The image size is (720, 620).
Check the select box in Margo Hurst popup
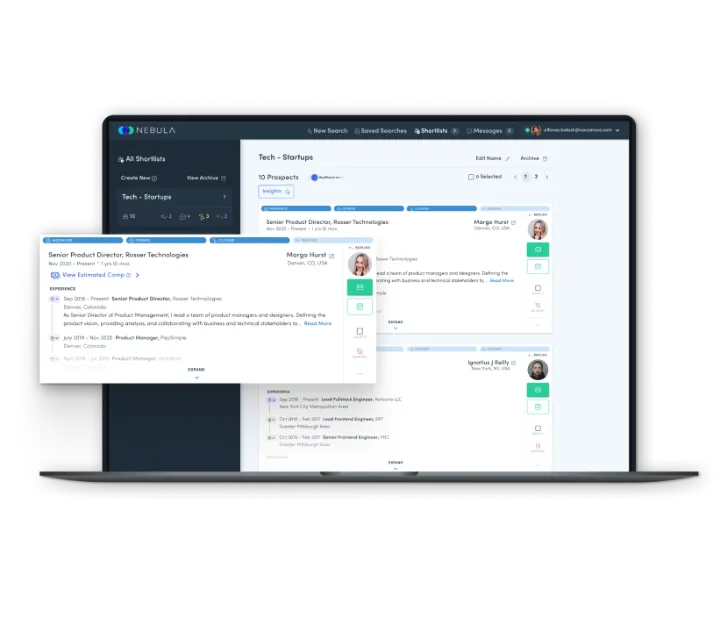tap(360, 331)
